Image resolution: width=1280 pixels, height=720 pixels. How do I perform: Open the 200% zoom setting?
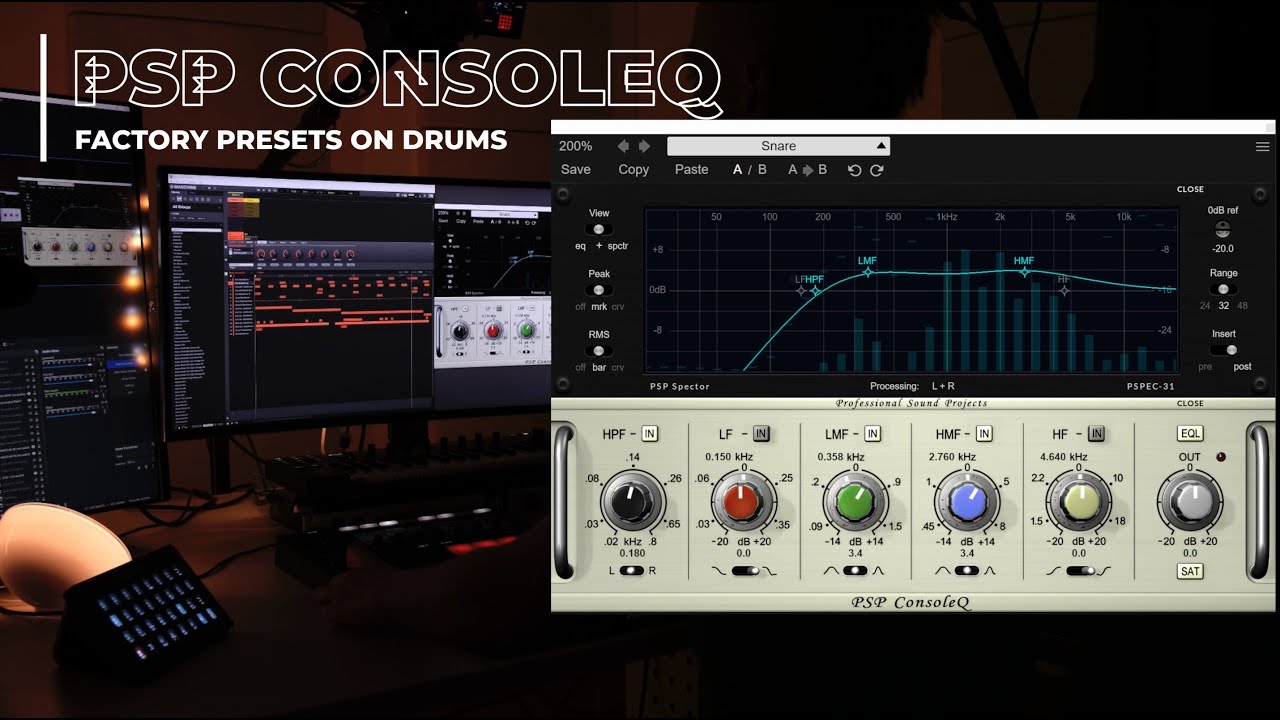(576, 146)
